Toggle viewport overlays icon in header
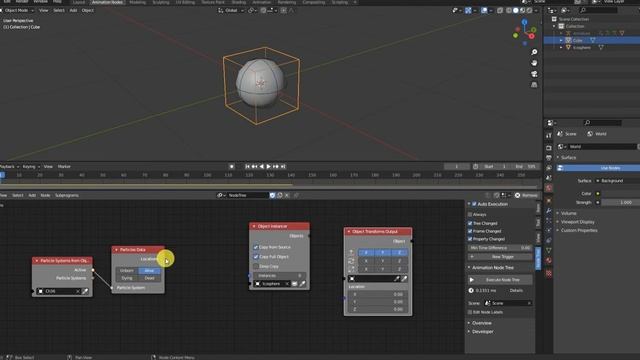The image size is (640, 360). 484,11
